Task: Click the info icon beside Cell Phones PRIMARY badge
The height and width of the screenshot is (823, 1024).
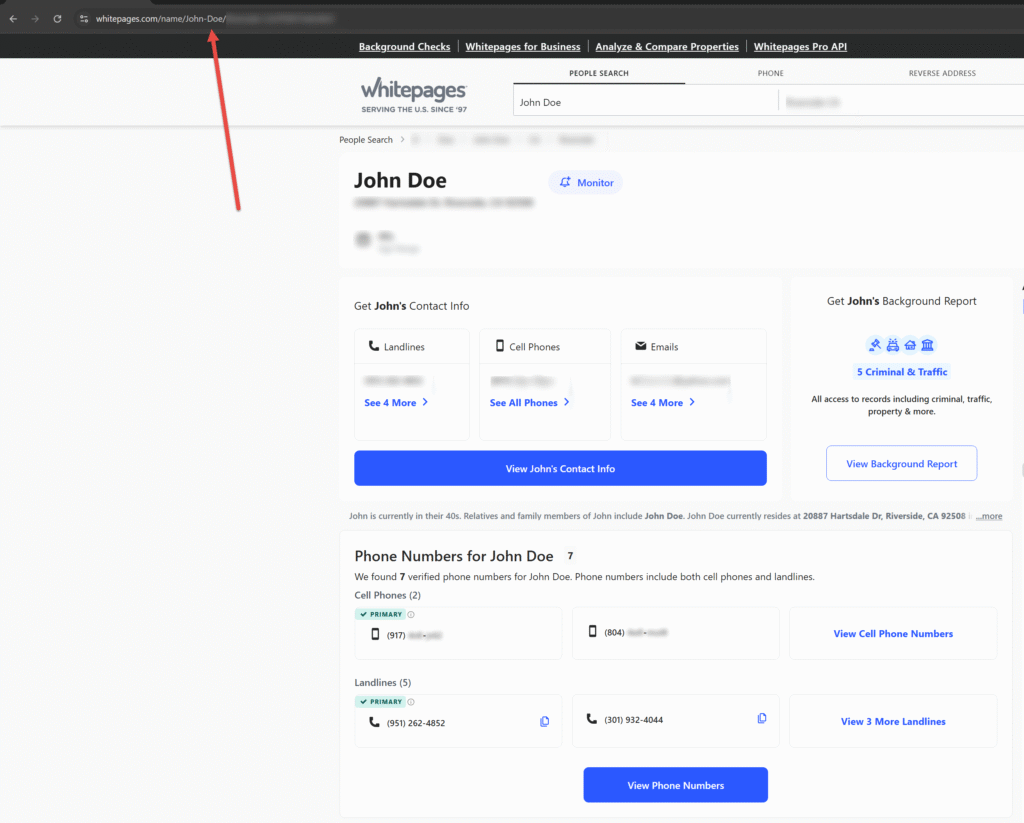Action: click(x=411, y=614)
